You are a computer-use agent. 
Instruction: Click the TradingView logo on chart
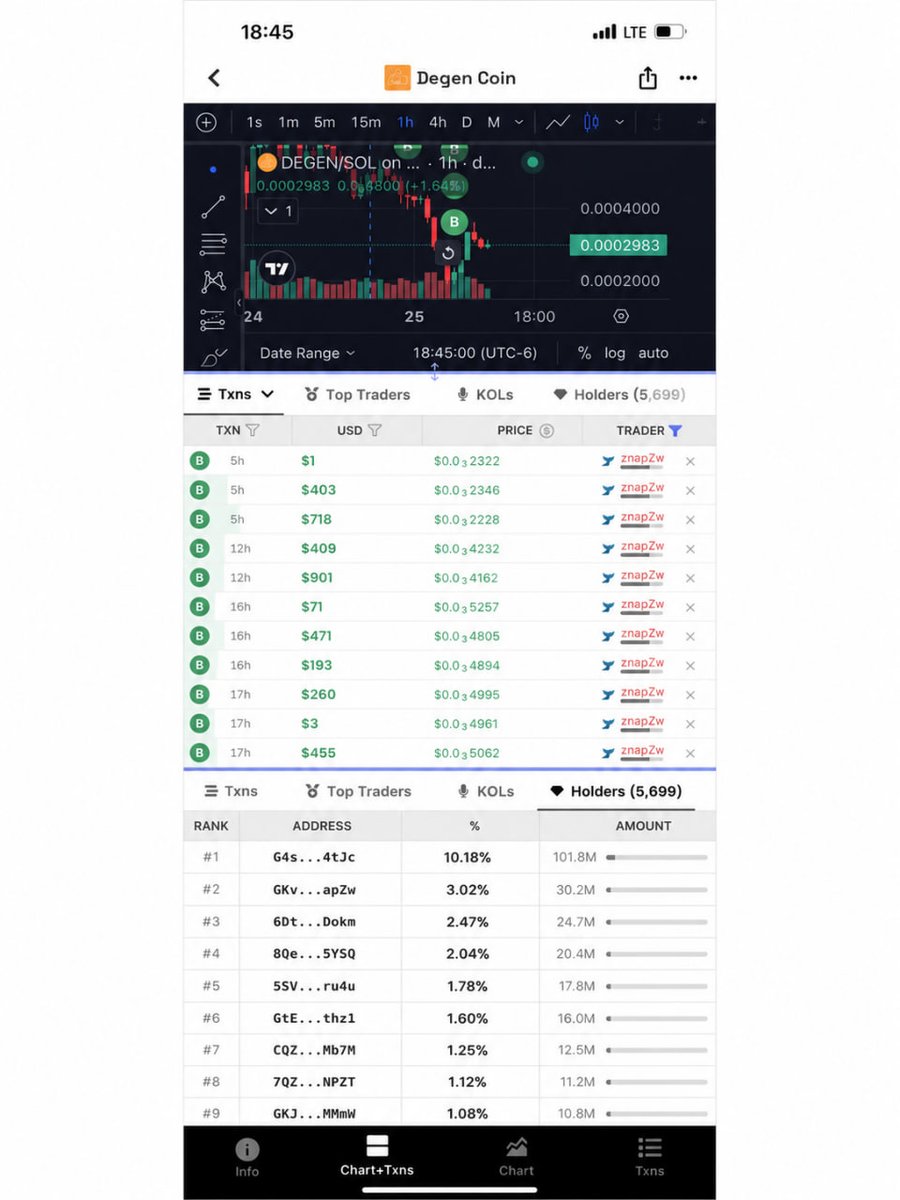277,268
